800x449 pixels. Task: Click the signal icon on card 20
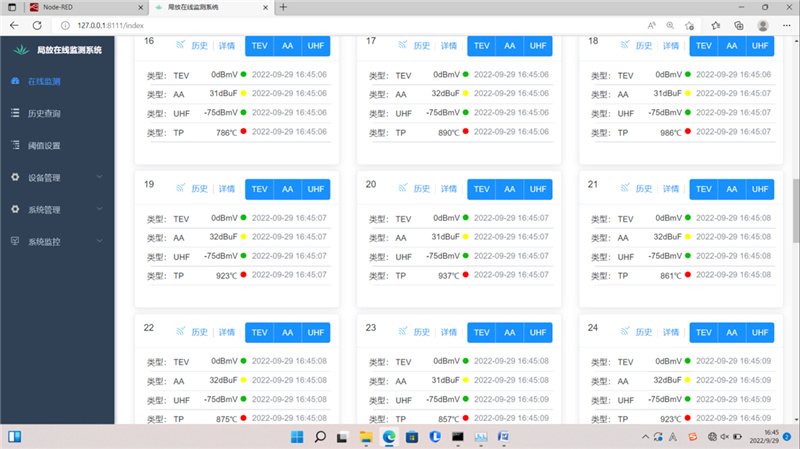pos(403,188)
